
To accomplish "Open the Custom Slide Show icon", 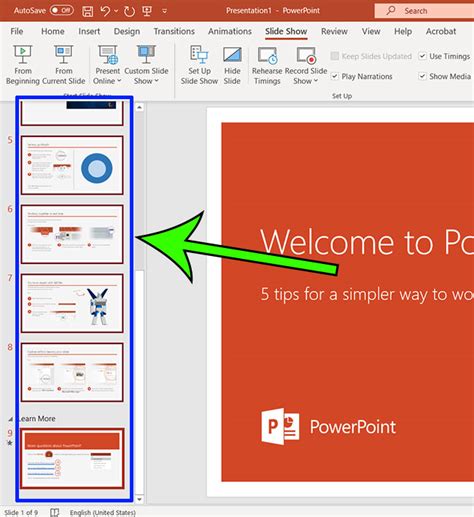I will click(146, 55).
